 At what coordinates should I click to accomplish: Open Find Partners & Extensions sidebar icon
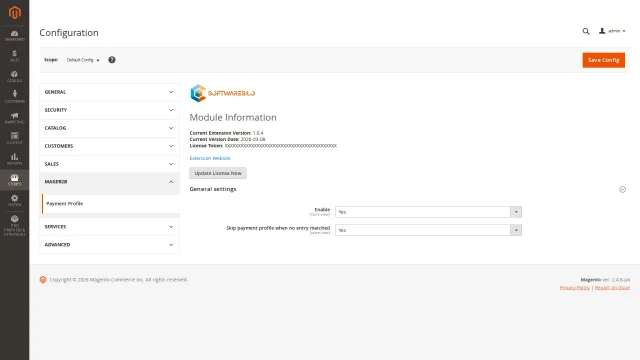coord(14,226)
